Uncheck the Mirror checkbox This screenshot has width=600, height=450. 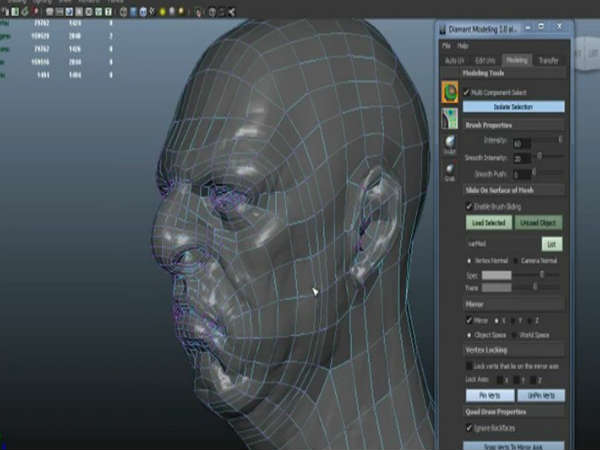[x=470, y=320]
